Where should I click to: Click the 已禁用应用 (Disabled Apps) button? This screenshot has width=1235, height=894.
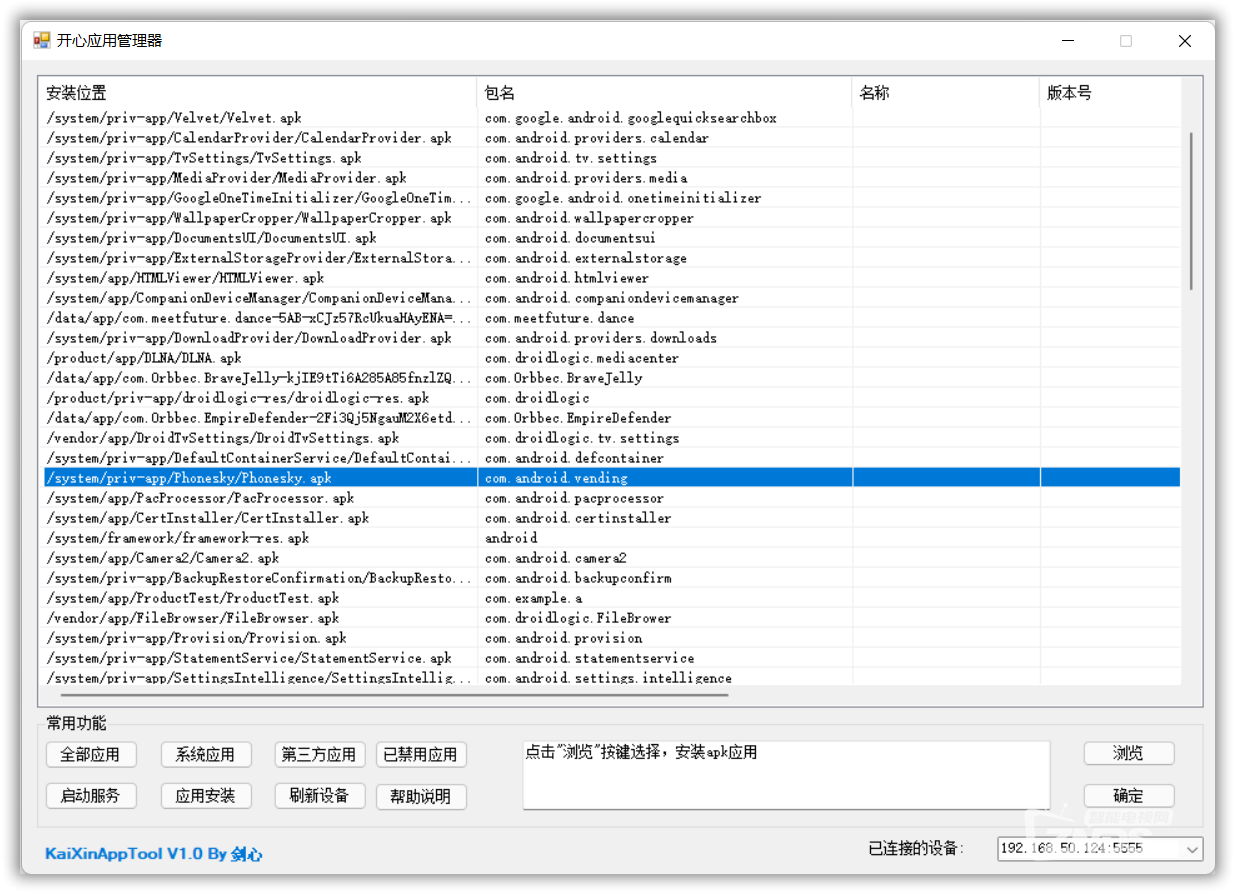click(421, 755)
